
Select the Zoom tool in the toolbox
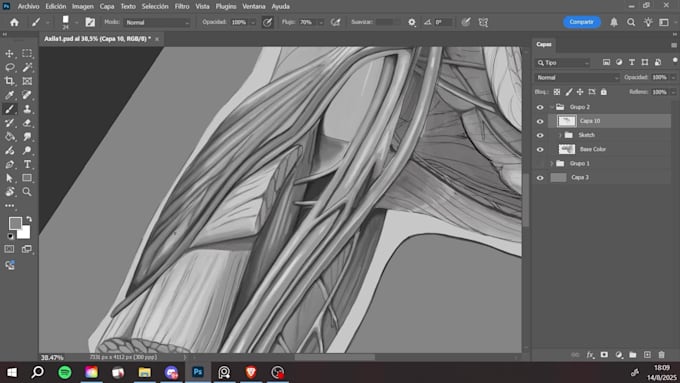point(27,192)
